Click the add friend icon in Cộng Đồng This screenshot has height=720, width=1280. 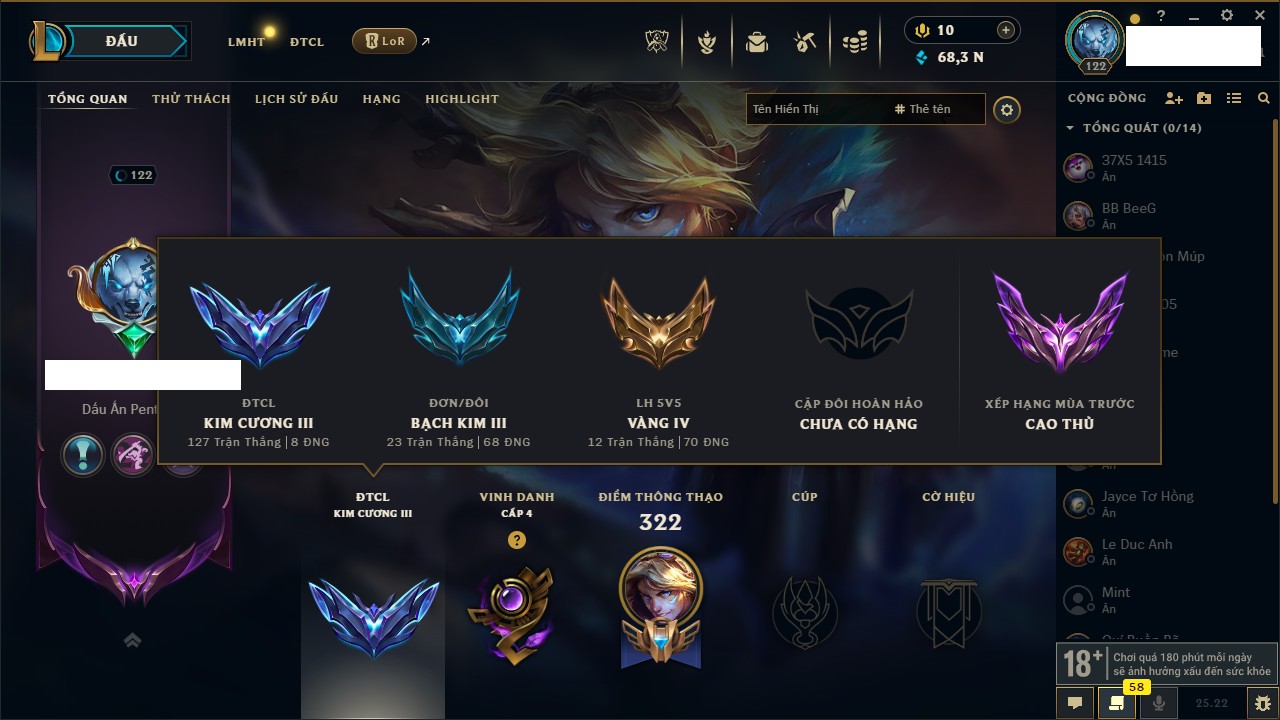pos(1174,99)
